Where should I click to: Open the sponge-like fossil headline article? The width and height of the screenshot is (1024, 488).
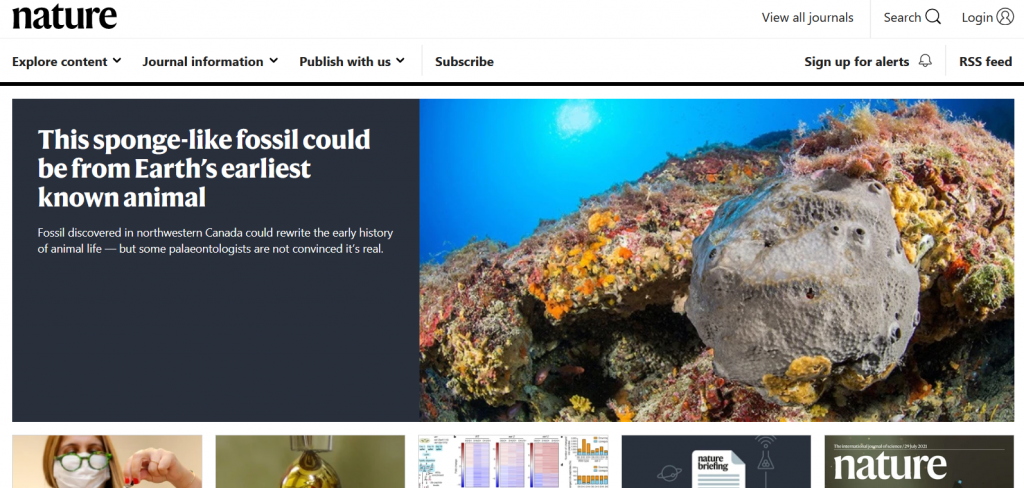(x=204, y=168)
